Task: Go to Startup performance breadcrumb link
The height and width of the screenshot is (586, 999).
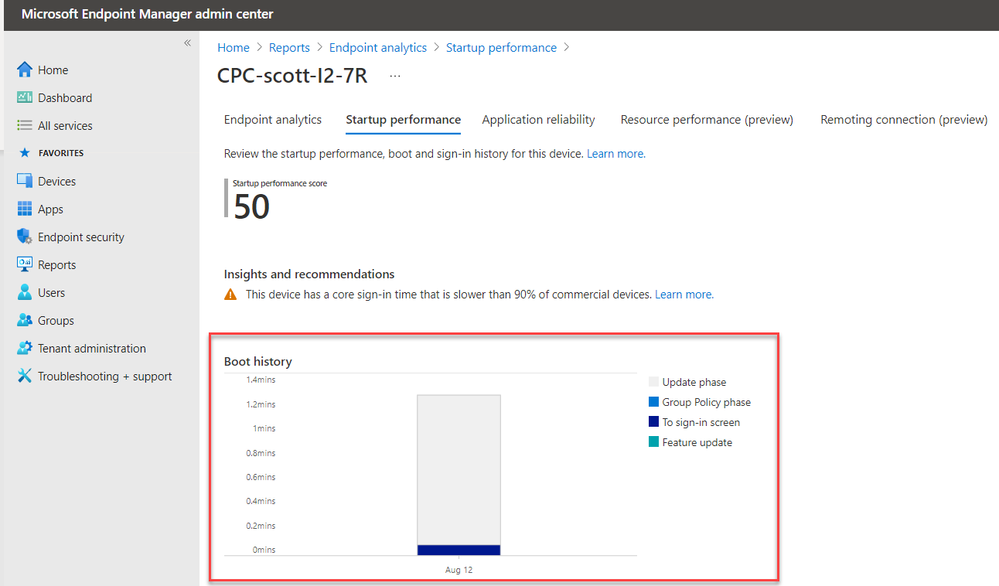Action: (x=501, y=48)
